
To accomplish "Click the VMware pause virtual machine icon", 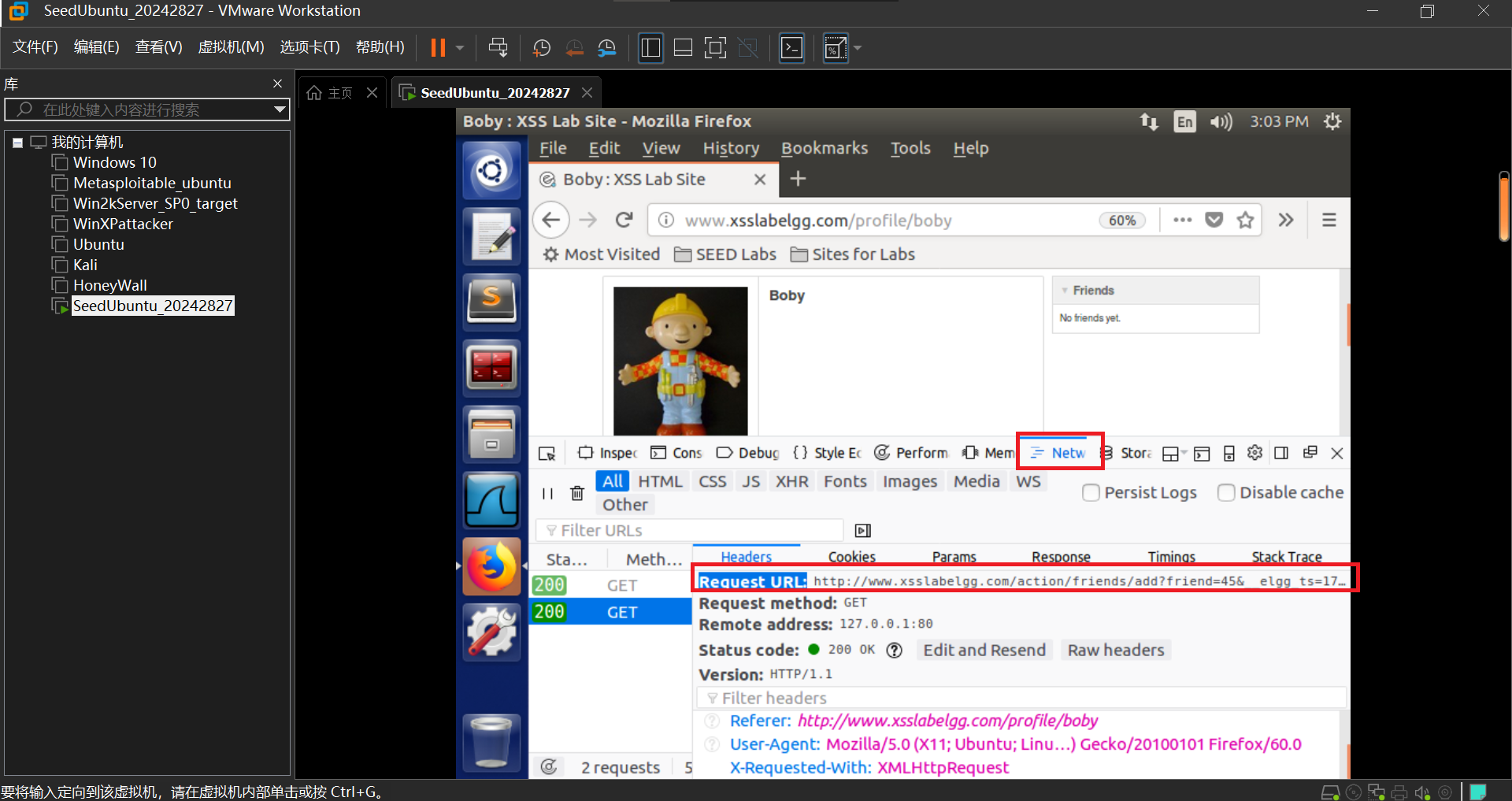I will point(438,48).
